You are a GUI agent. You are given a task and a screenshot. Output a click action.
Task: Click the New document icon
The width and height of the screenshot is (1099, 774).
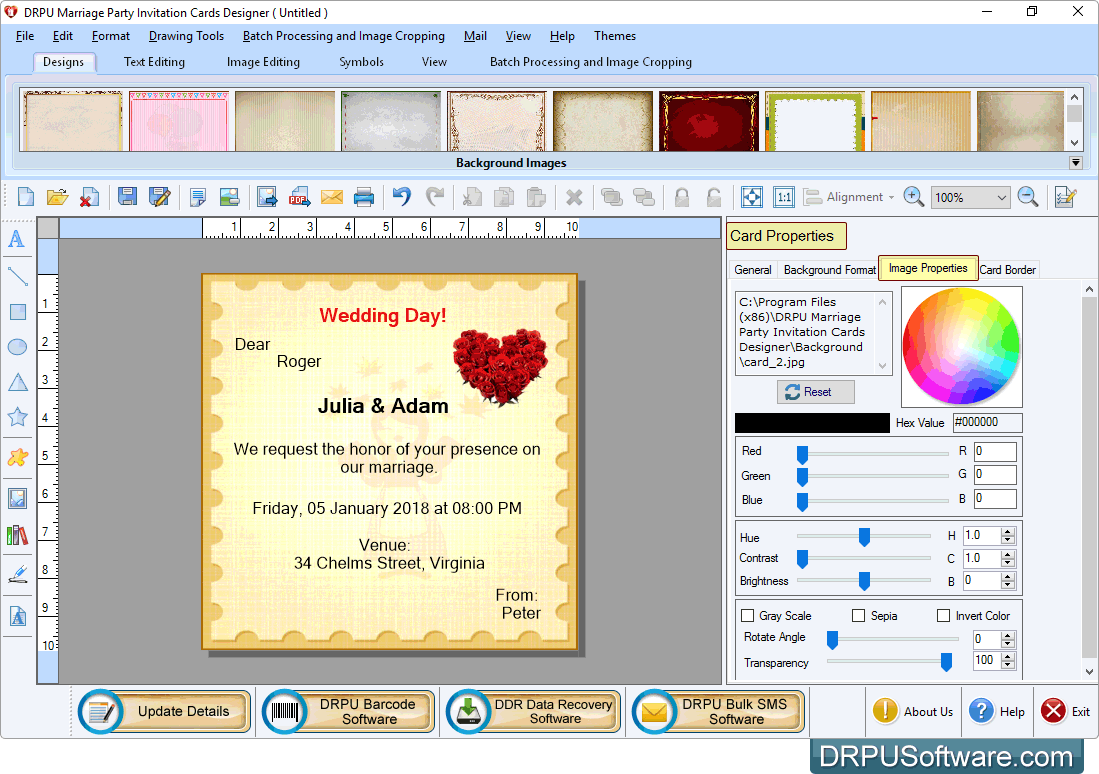[x=26, y=197]
